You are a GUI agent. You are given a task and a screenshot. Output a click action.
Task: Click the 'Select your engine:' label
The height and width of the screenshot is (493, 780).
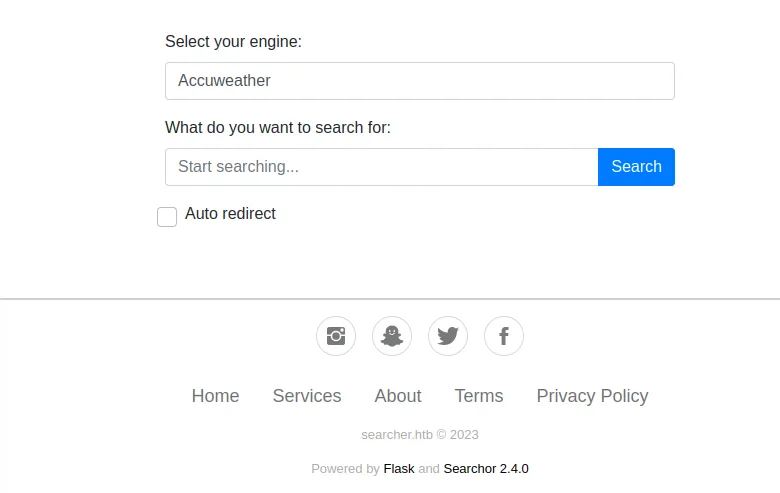[x=233, y=41]
